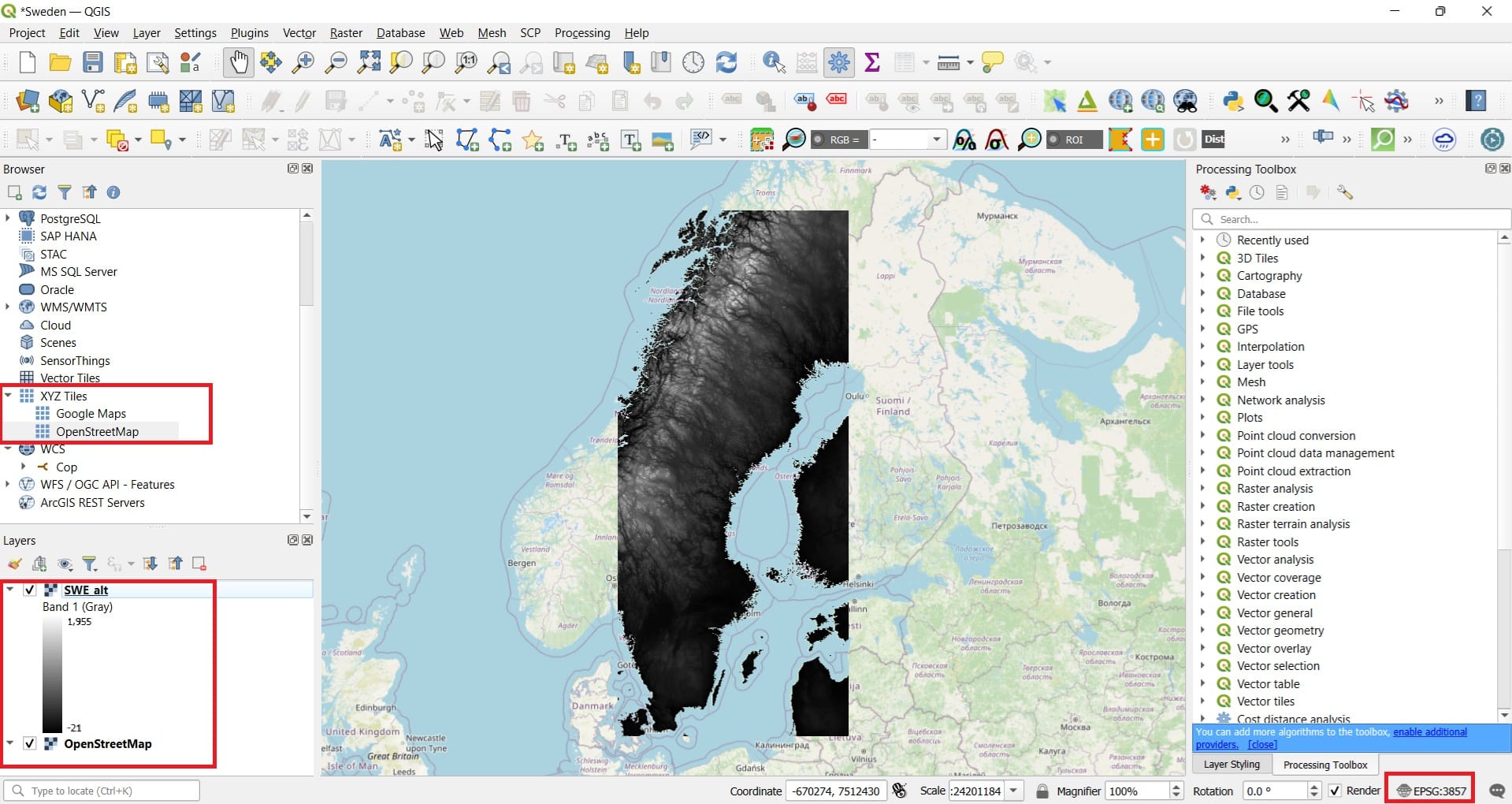Select OpenStreetMap under XYZ Tiles

tap(97, 431)
